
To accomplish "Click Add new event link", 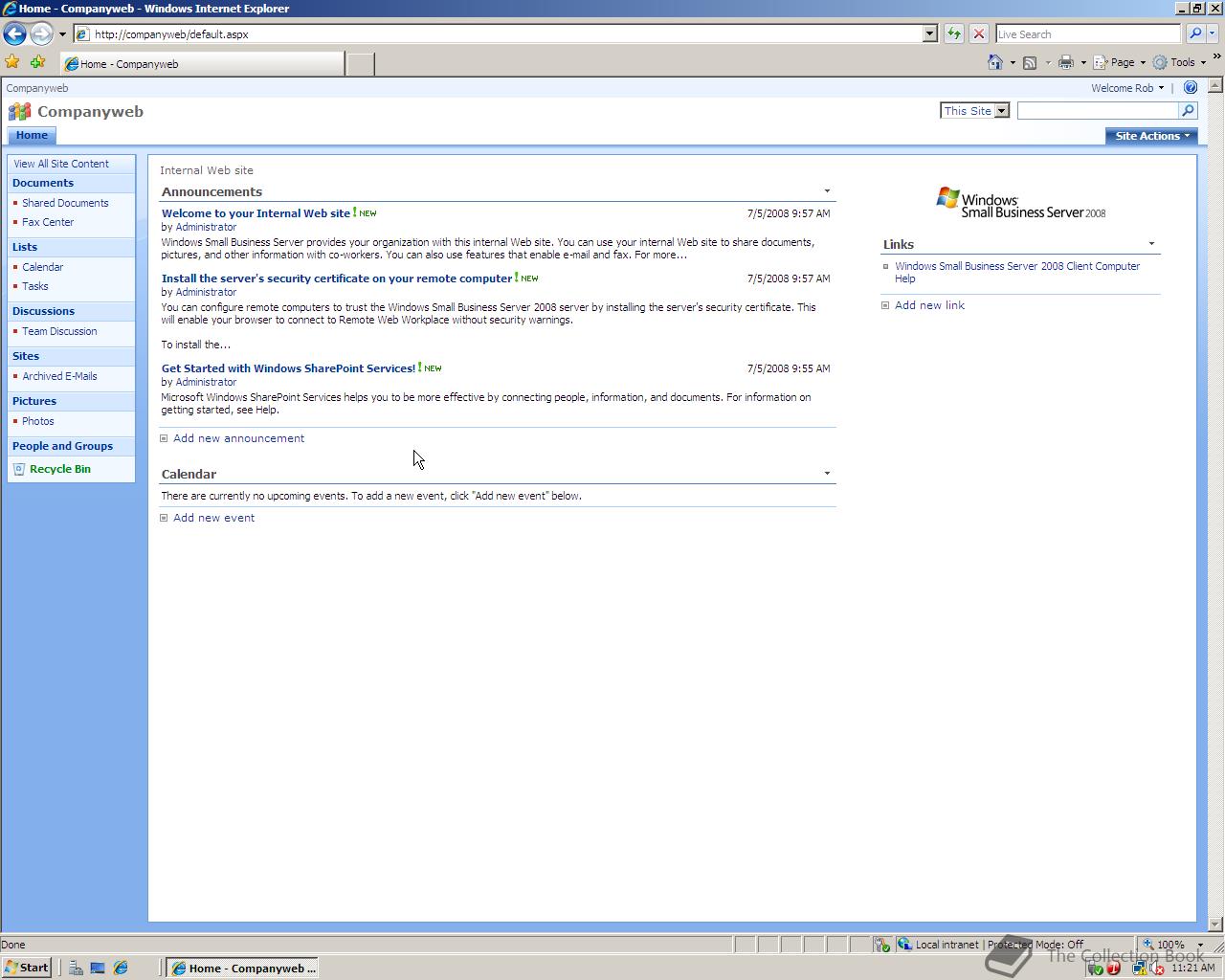I will tap(213, 518).
